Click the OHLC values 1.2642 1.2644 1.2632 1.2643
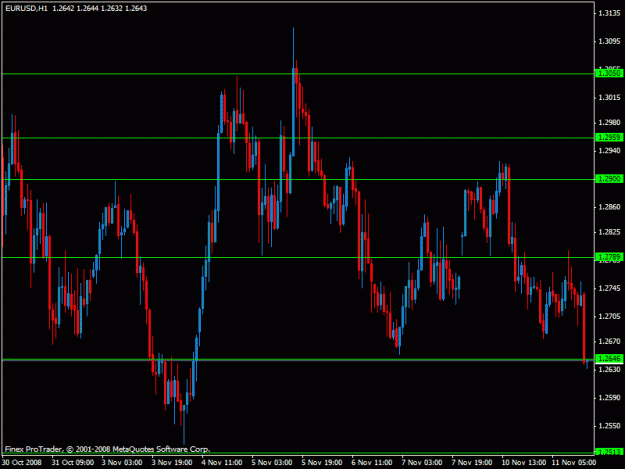The height and width of the screenshot is (469, 625). (x=100, y=8)
